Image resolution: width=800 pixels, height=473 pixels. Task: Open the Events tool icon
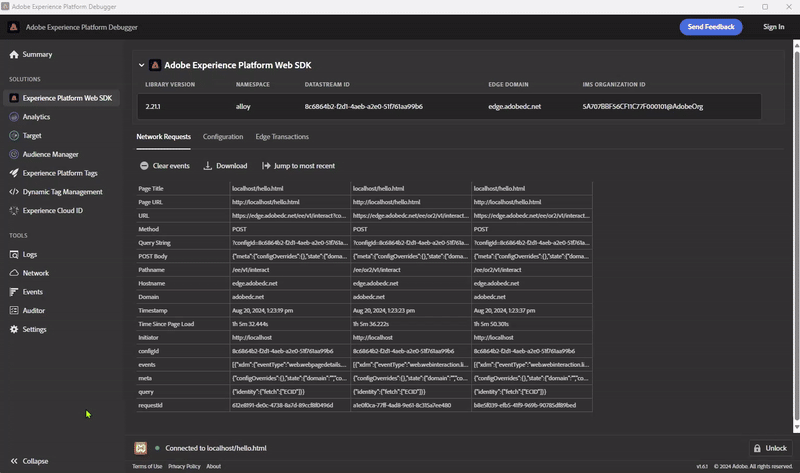pyautogui.click(x=14, y=292)
